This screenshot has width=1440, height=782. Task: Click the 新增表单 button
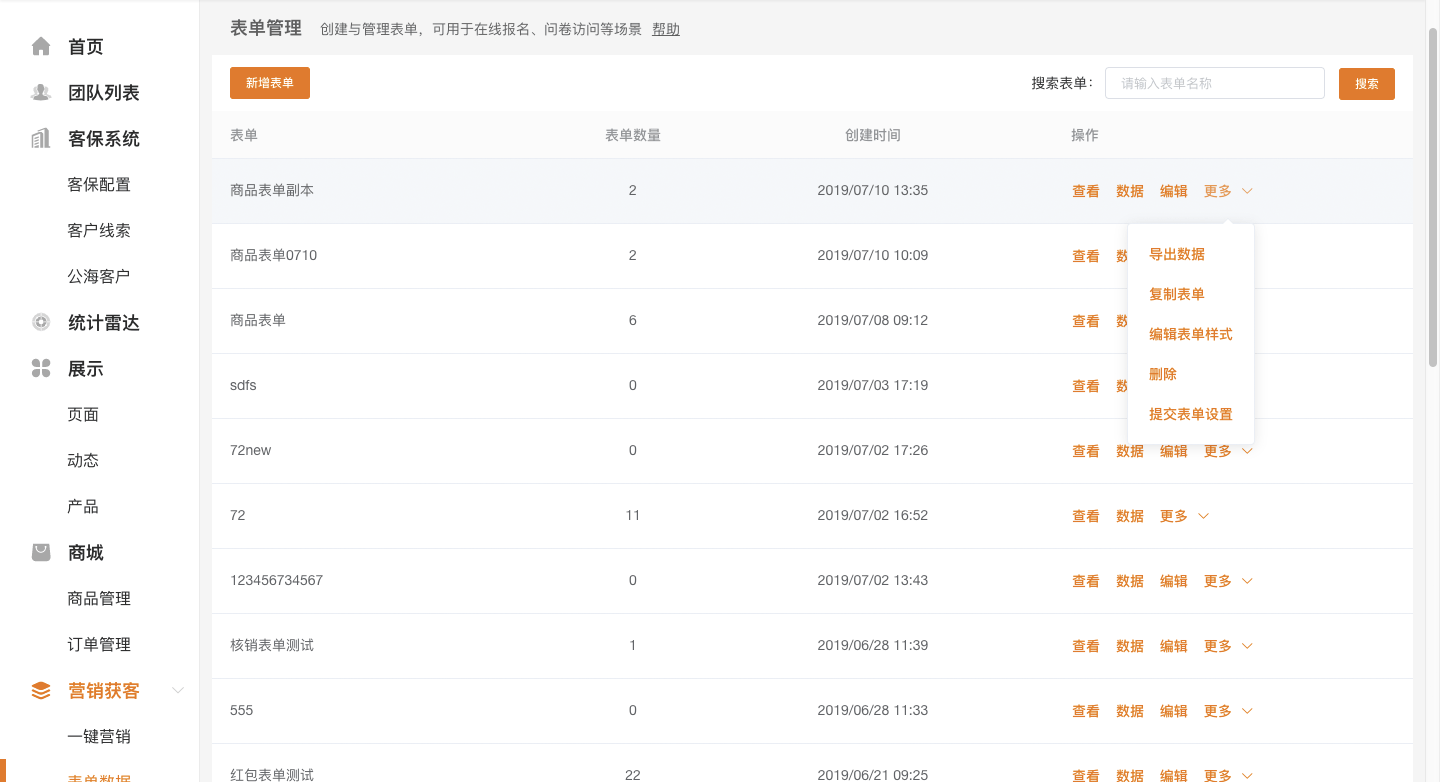(x=270, y=83)
